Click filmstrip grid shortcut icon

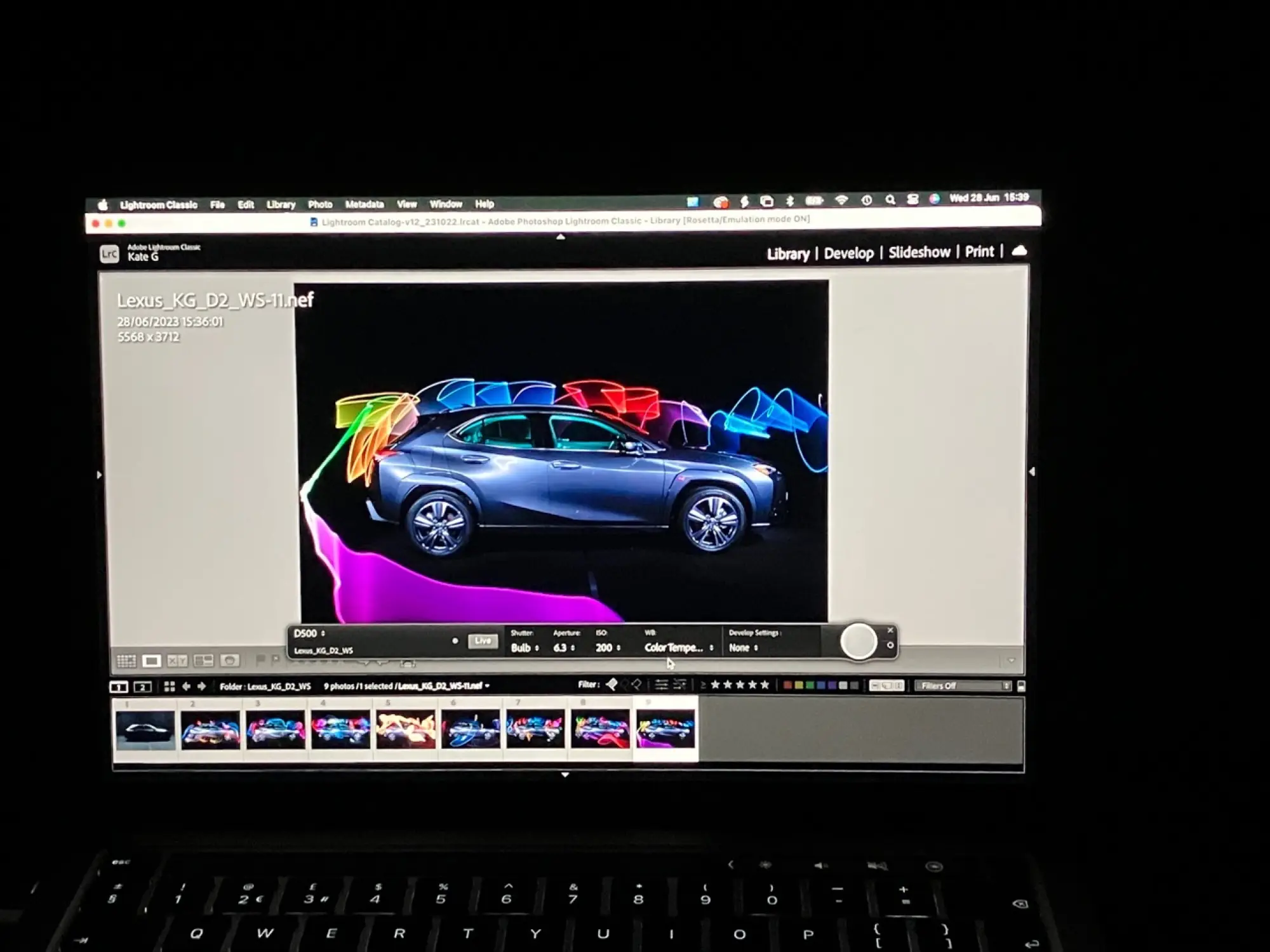click(170, 686)
